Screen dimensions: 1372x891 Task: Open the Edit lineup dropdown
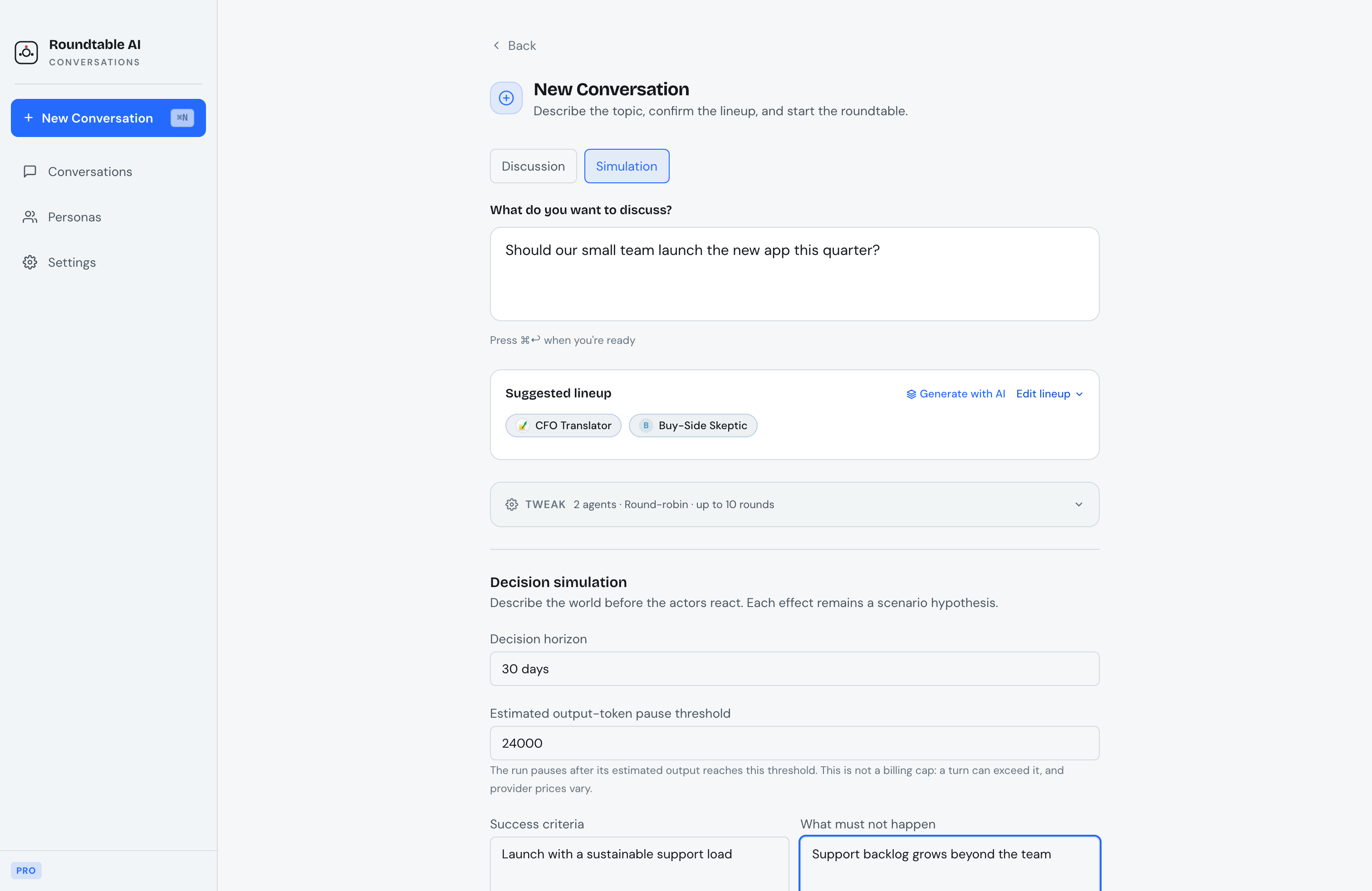pos(1049,394)
